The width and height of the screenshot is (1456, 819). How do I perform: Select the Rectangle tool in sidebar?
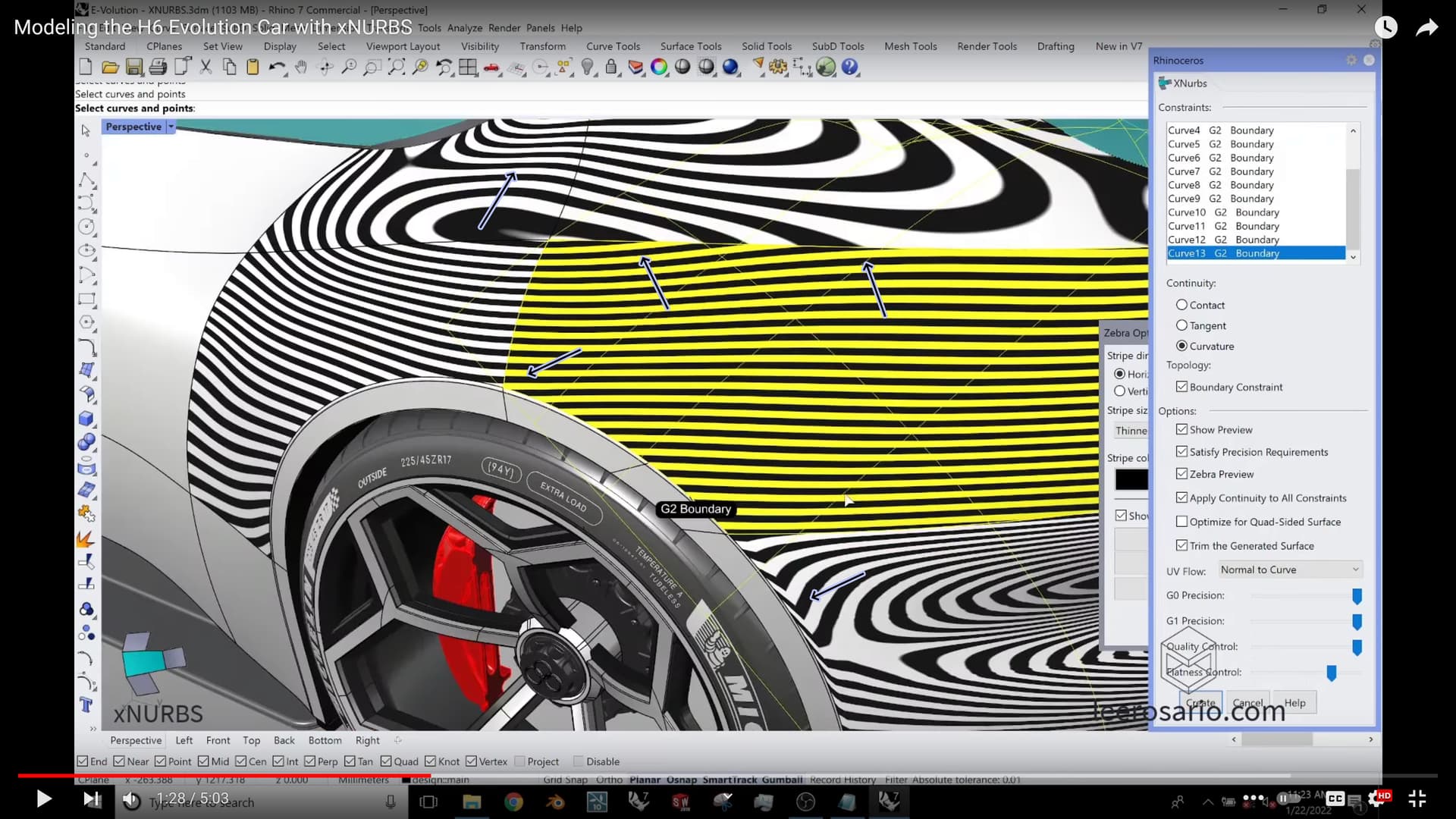click(x=86, y=299)
